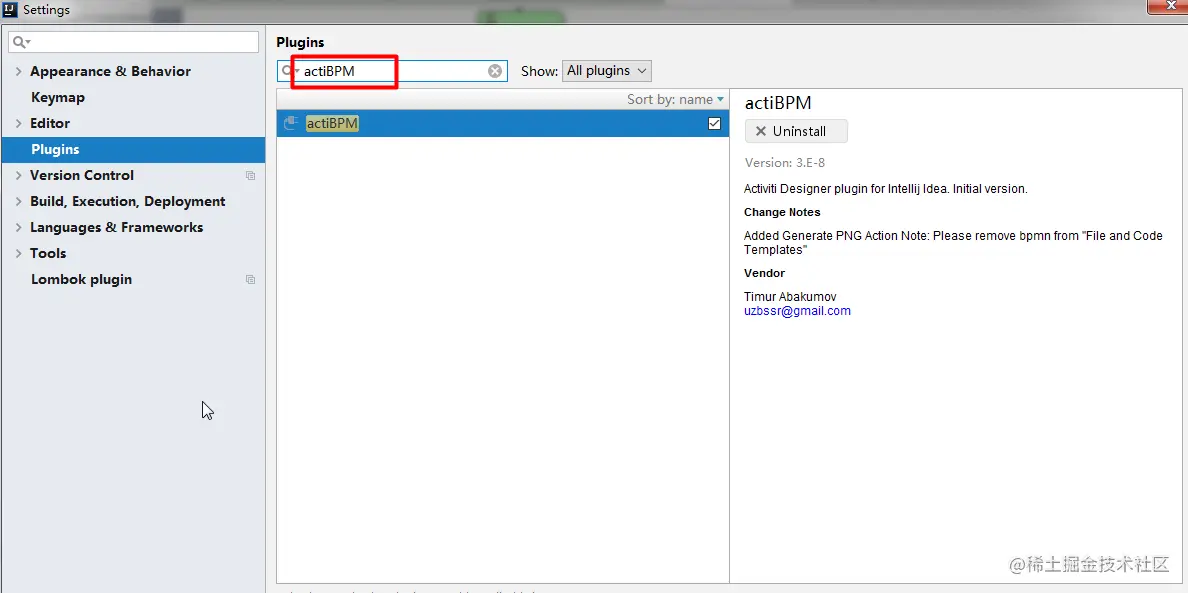Click the project-level icon beside Lombok plugin
The image size is (1188, 593).
click(x=250, y=279)
